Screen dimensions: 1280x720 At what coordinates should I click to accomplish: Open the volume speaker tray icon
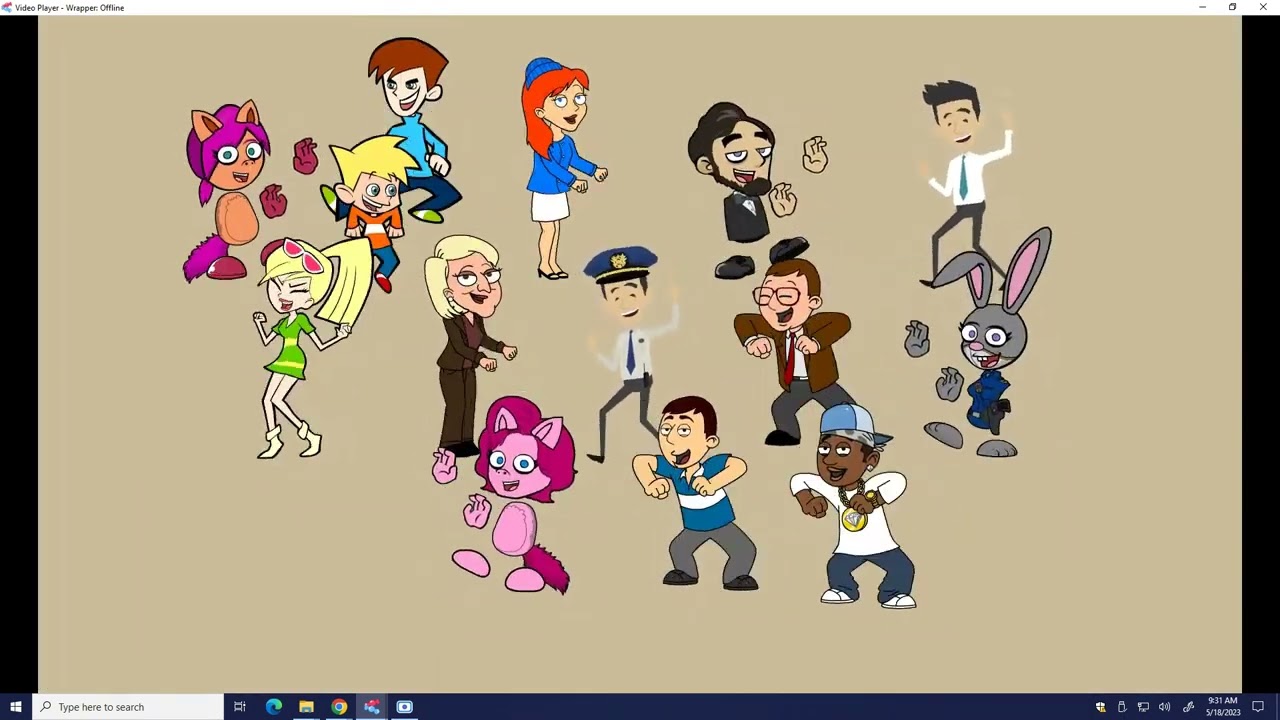1165,707
